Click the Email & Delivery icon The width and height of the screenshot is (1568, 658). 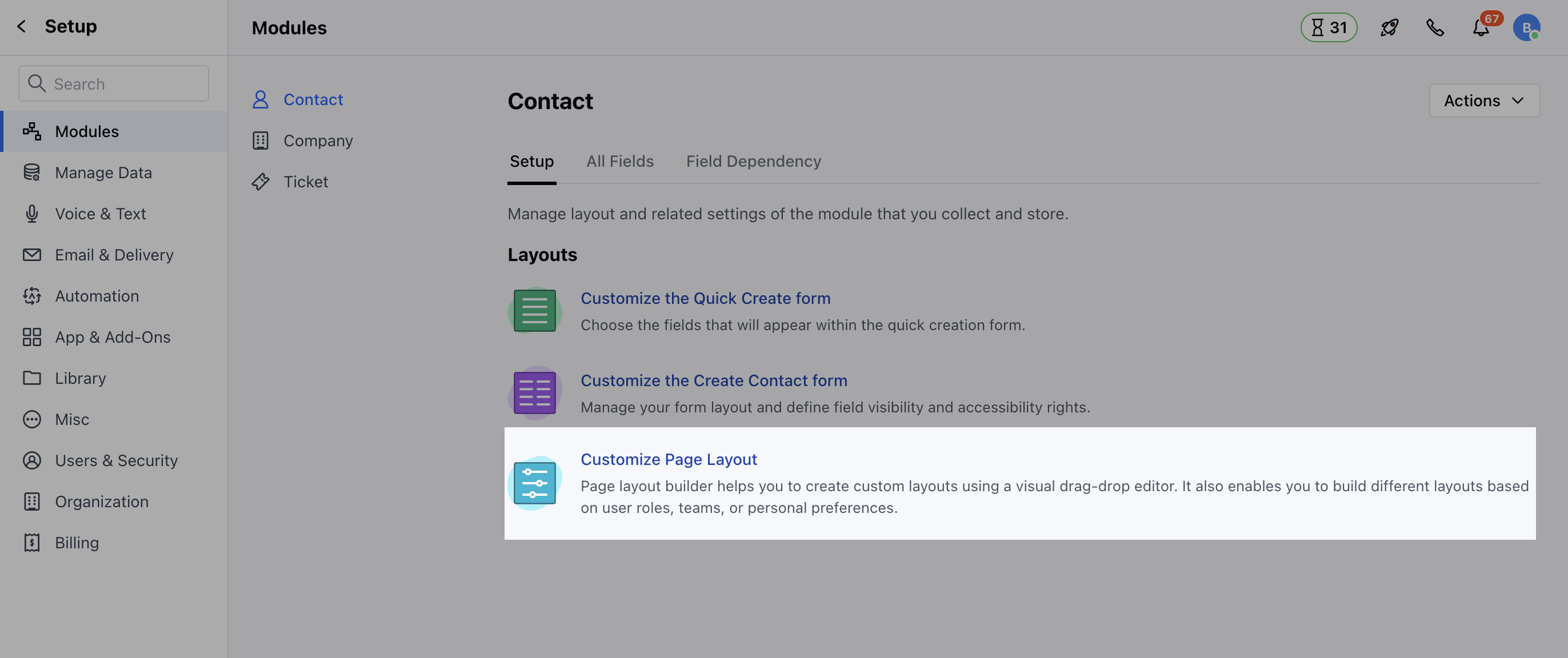[31, 254]
